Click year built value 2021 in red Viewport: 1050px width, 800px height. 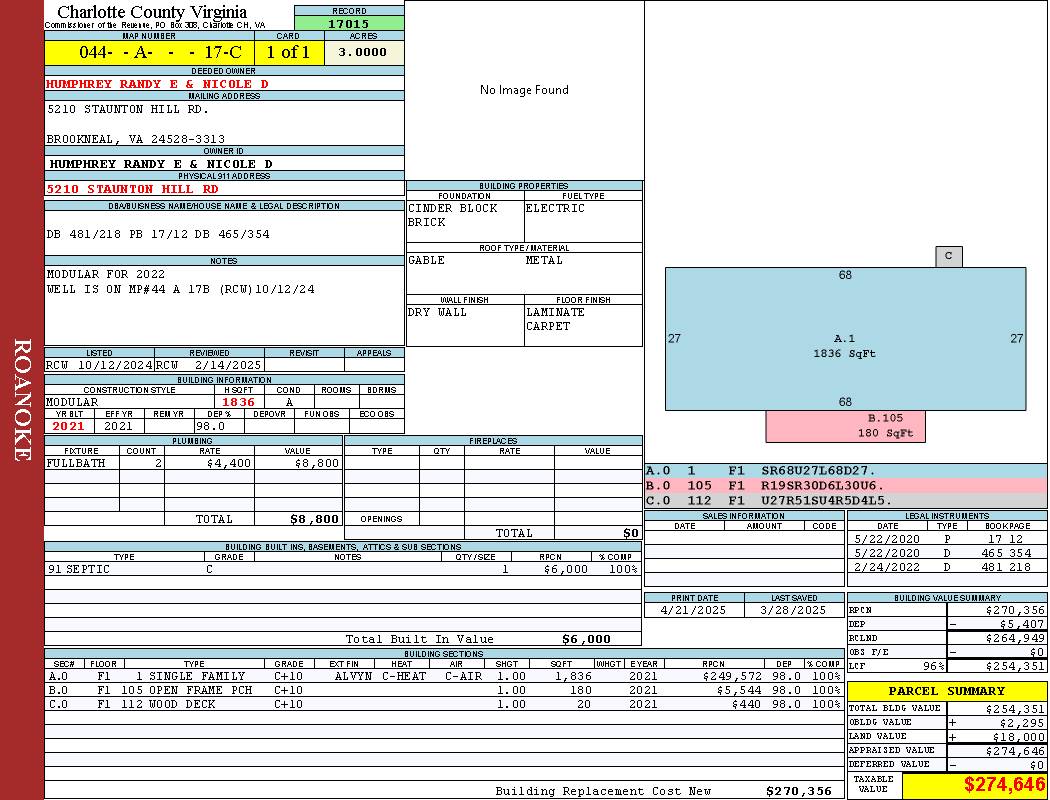69,426
